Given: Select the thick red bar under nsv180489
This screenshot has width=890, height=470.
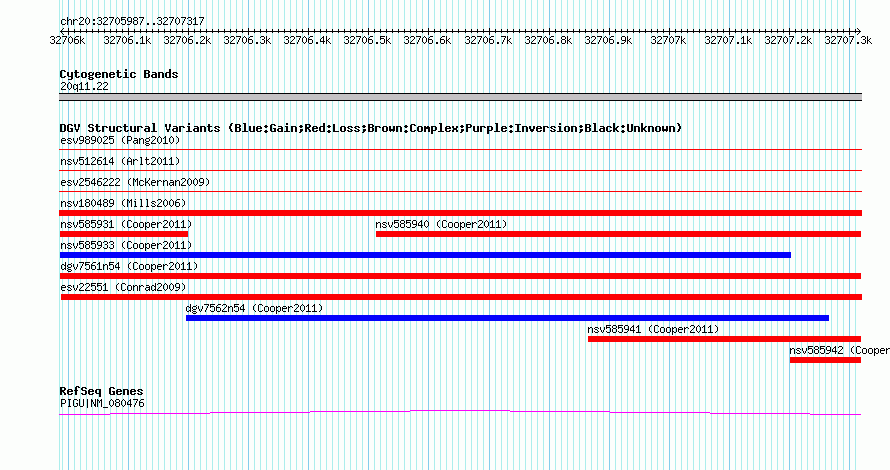Looking at the screenshot, I should (x=460, y=213).
